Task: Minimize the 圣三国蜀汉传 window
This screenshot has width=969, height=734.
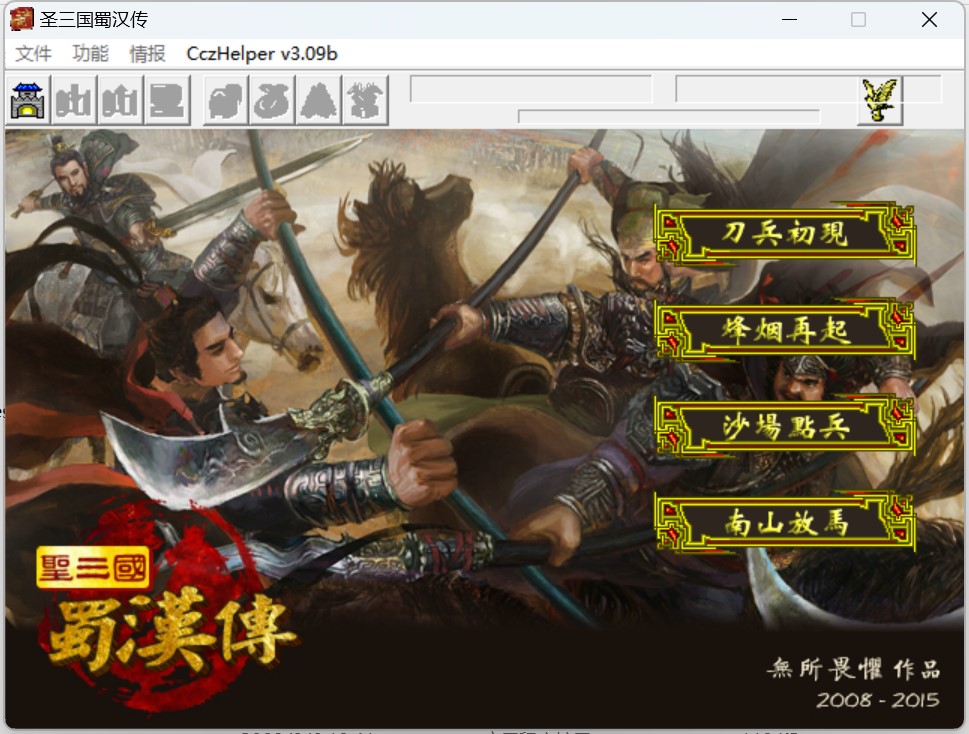Action: click(x=789, y=20)
